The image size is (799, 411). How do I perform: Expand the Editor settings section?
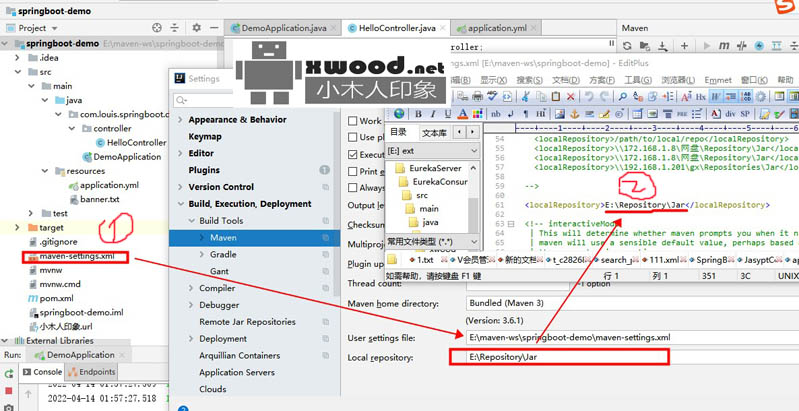coord(180,153)
